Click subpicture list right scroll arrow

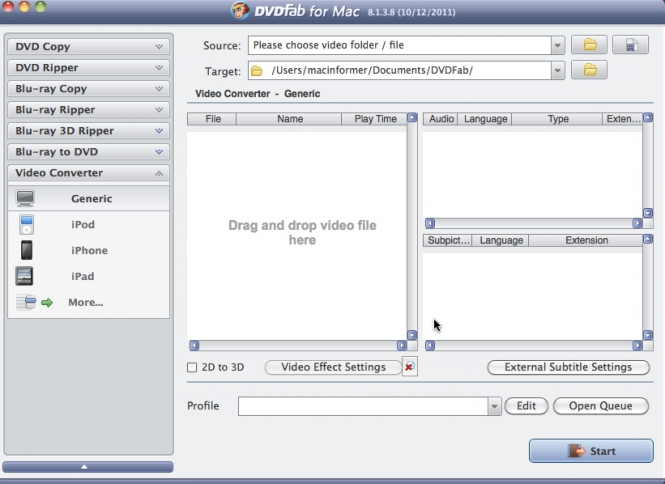[637, 346]
